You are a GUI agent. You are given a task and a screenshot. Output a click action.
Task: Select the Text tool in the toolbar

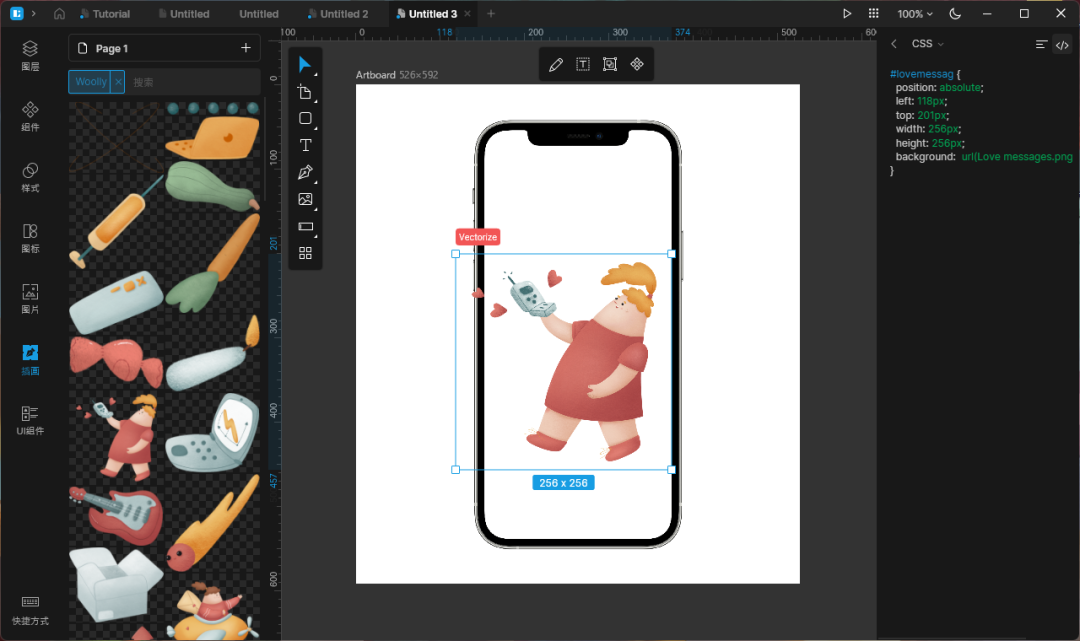(305, 145)
